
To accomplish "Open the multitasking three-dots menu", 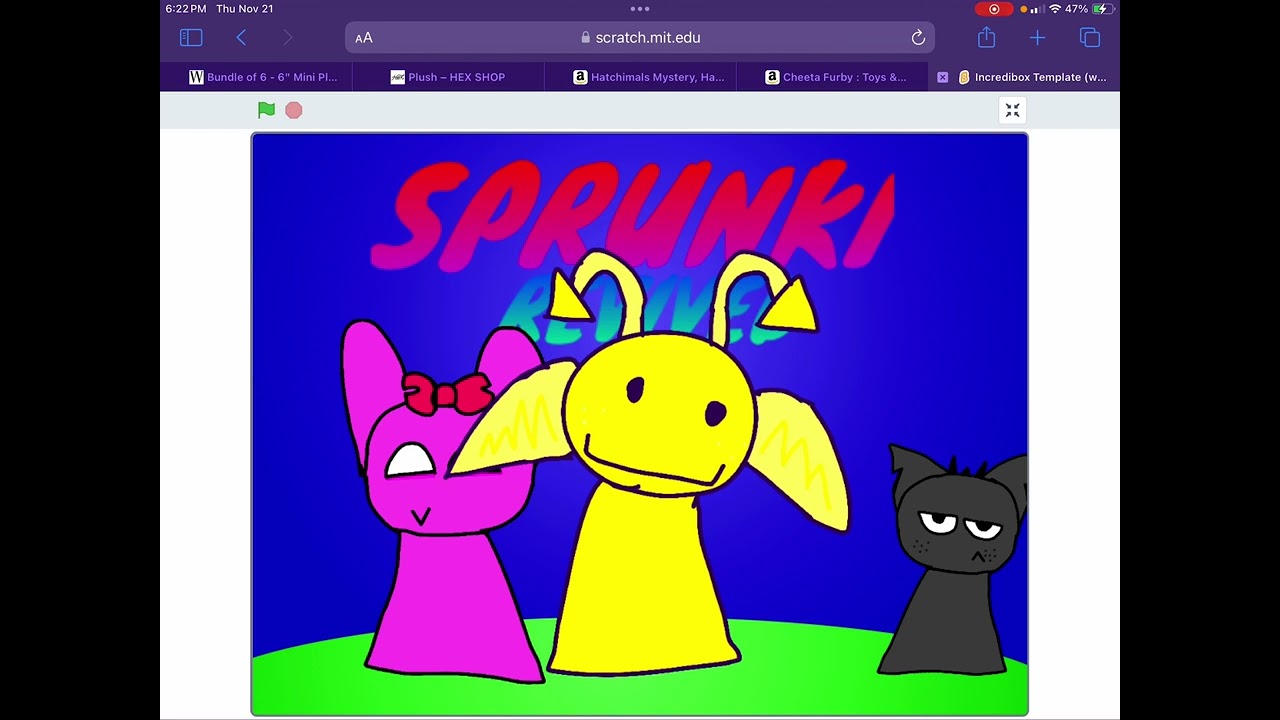I will pyautogui.click(x=640, y=9).
